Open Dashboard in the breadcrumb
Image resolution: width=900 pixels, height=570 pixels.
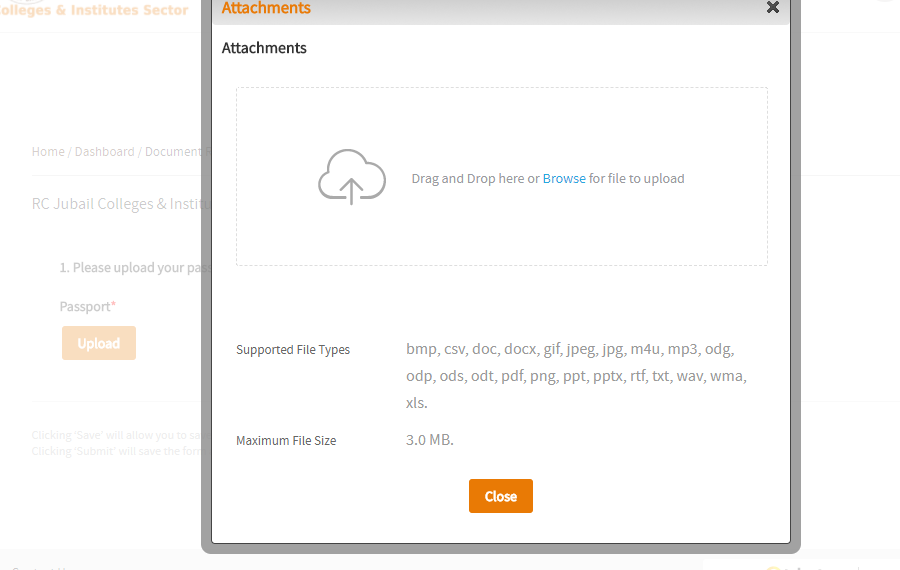coord(104,152)
